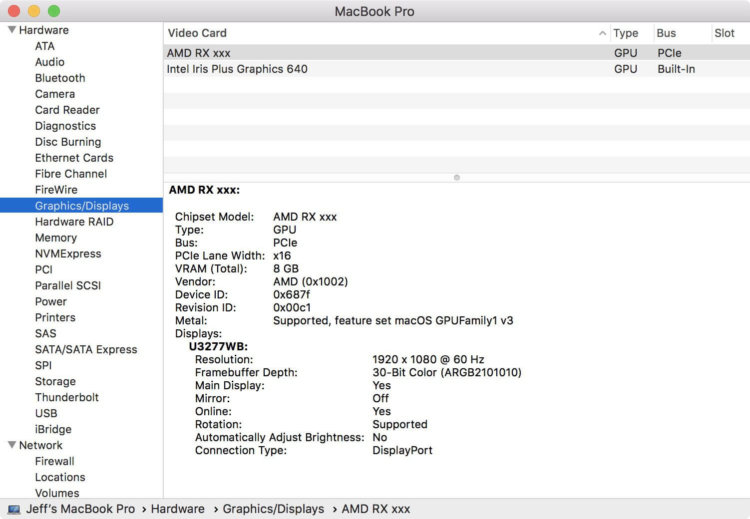Select Audio in the sidebar
The height and width of the screenshot is (519, 750).
(x=49, y=62)
